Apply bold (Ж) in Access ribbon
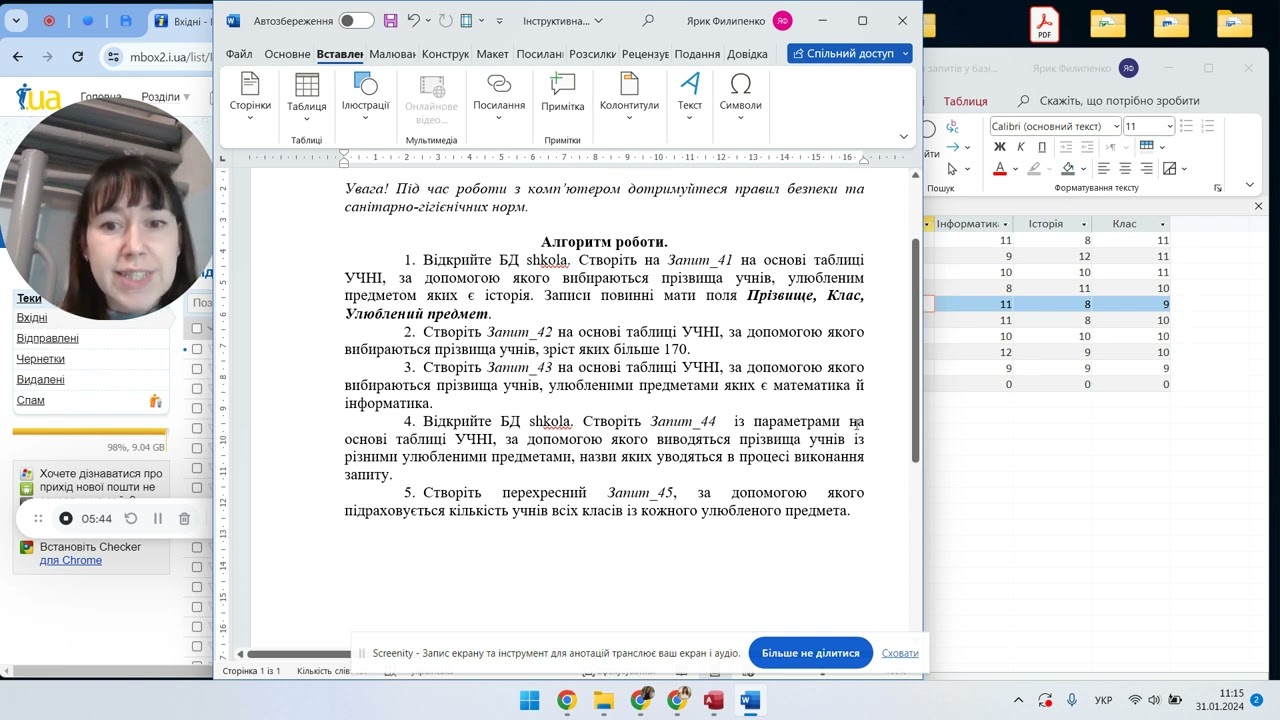Screen dimensions: 1280x720 click(999, 147)
